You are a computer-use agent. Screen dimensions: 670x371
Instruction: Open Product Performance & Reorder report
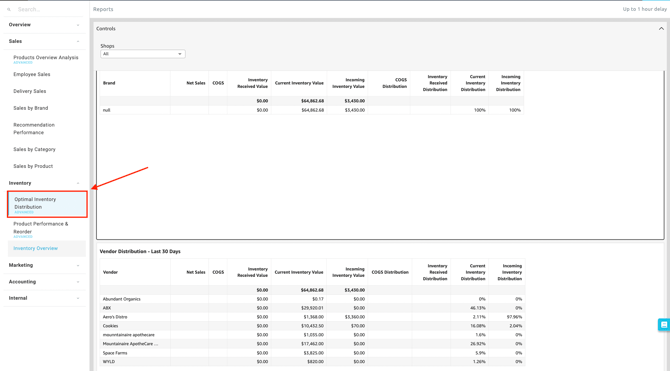click(x=41, y=228)
